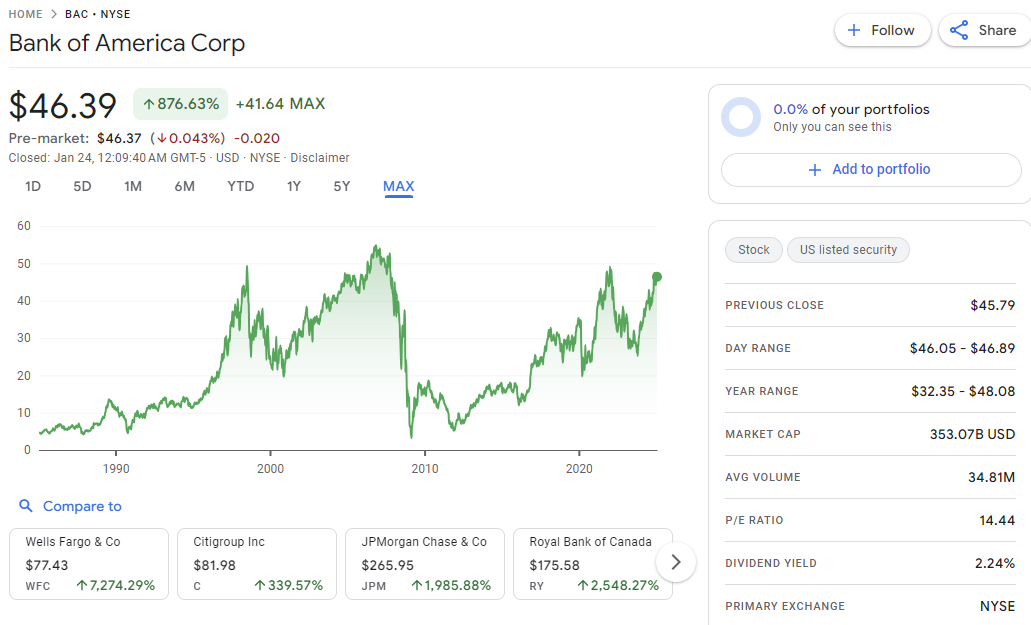1031x625 pixels.
Task: Click the green end-point marker on chart
Action: click(x=657, y=277)
